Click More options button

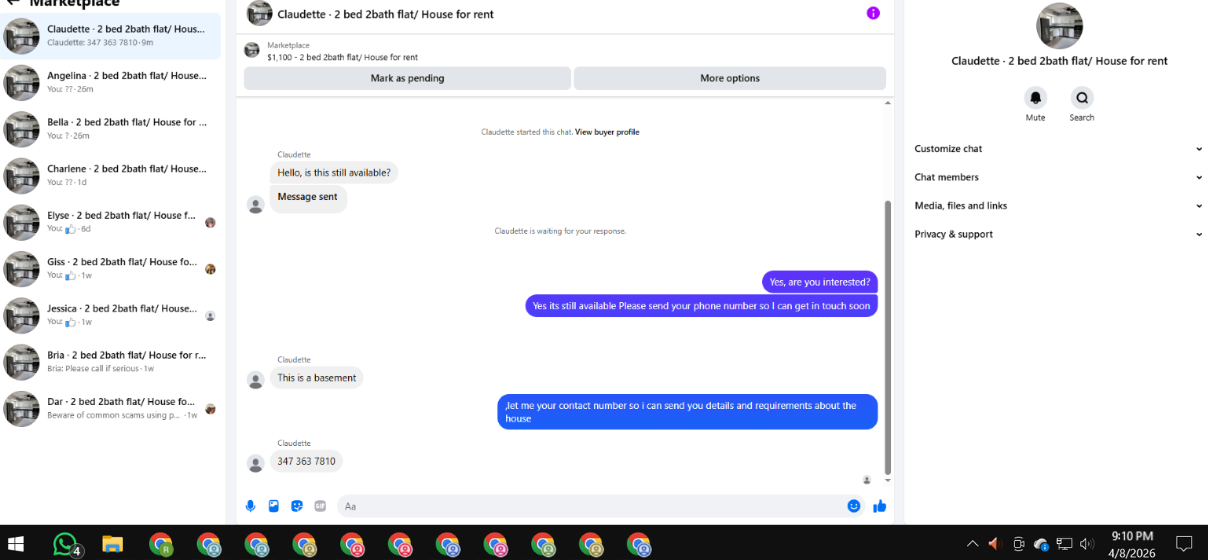[730, 78]
